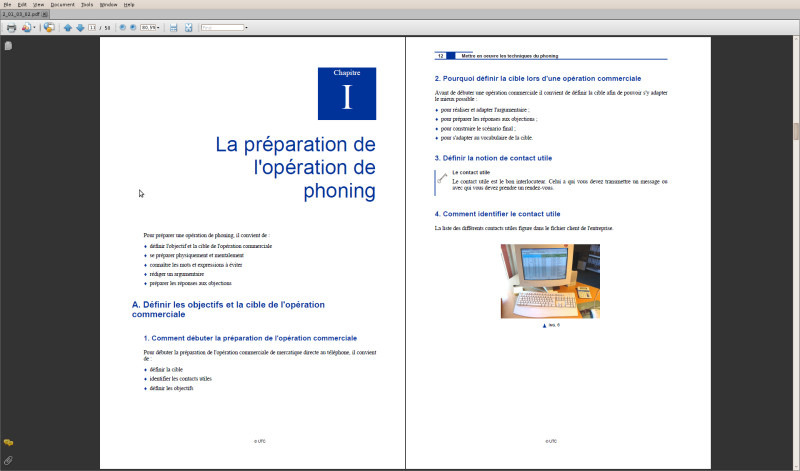Viewport: 800px width, 471px height.
Task: Click the collaborate/share icon in toolbar
Action: 50,28
